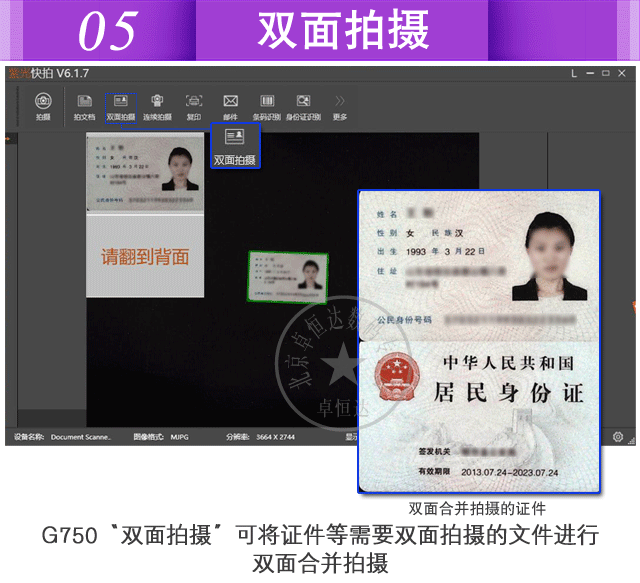
Task: Click the window resize grip beside gear
Action: pos(631,441)
